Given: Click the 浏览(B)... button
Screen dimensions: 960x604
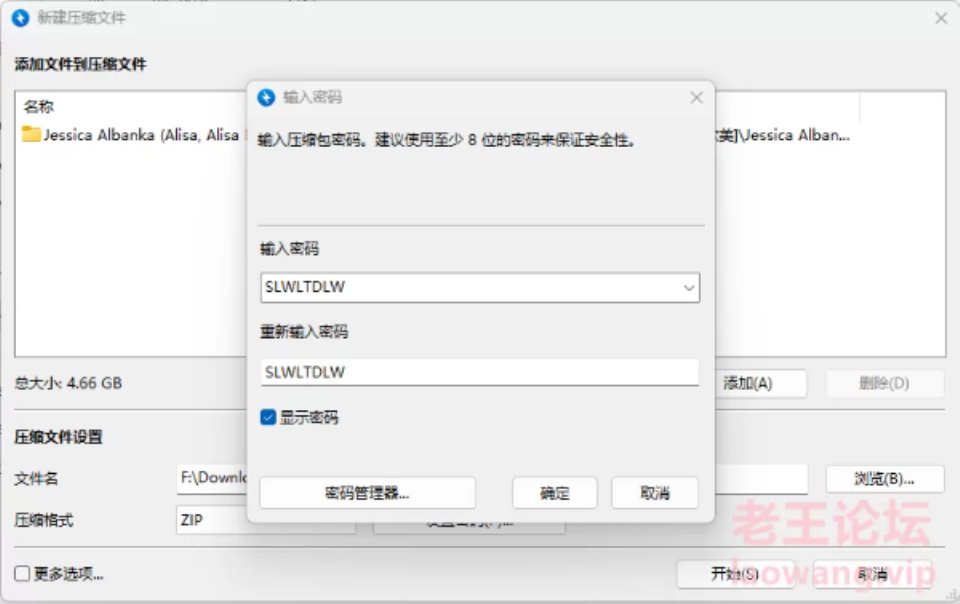Looking at the screenshot, I should [x=885, y=479].
